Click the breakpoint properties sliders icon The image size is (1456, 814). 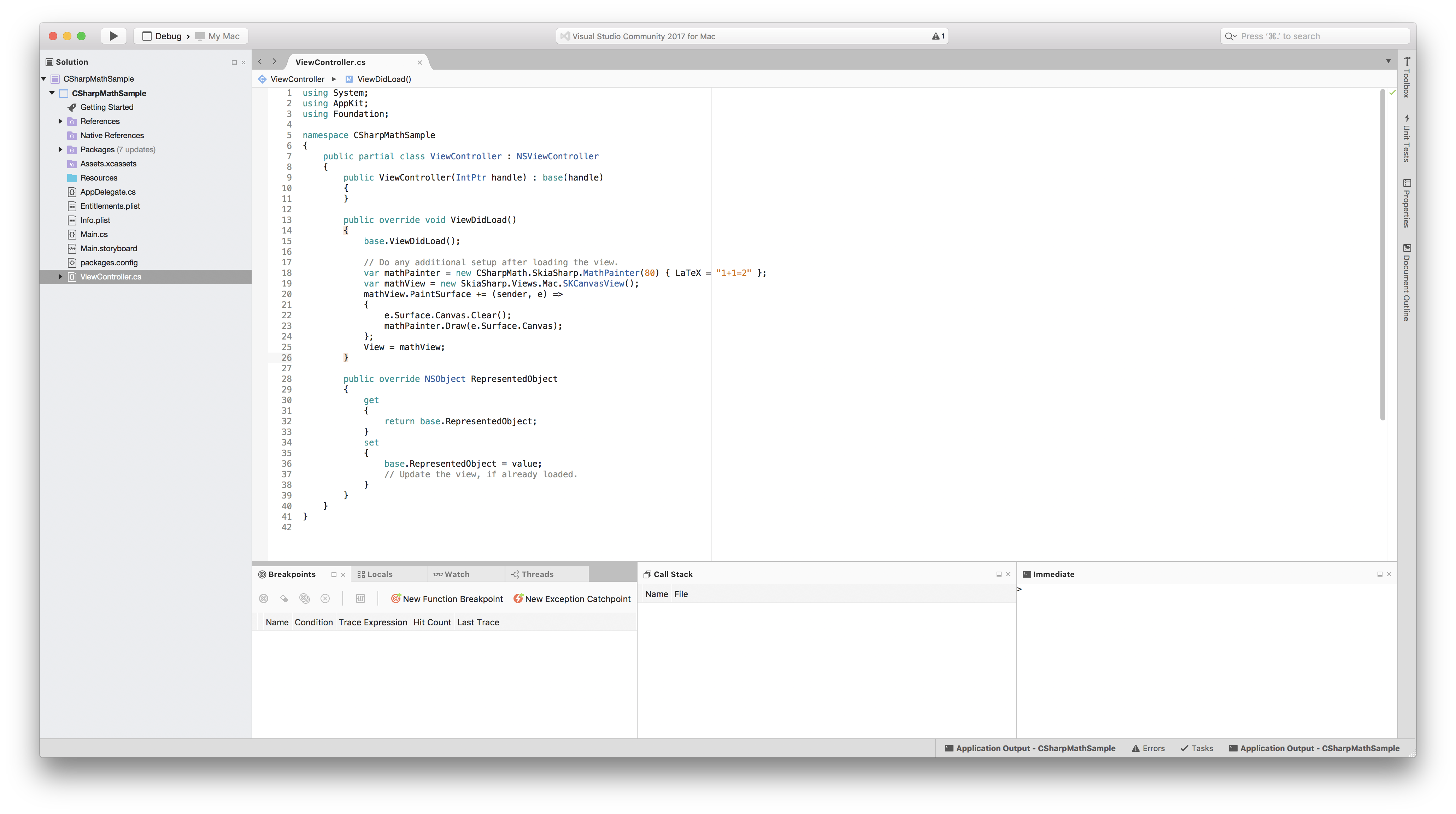tap(360, 599)
